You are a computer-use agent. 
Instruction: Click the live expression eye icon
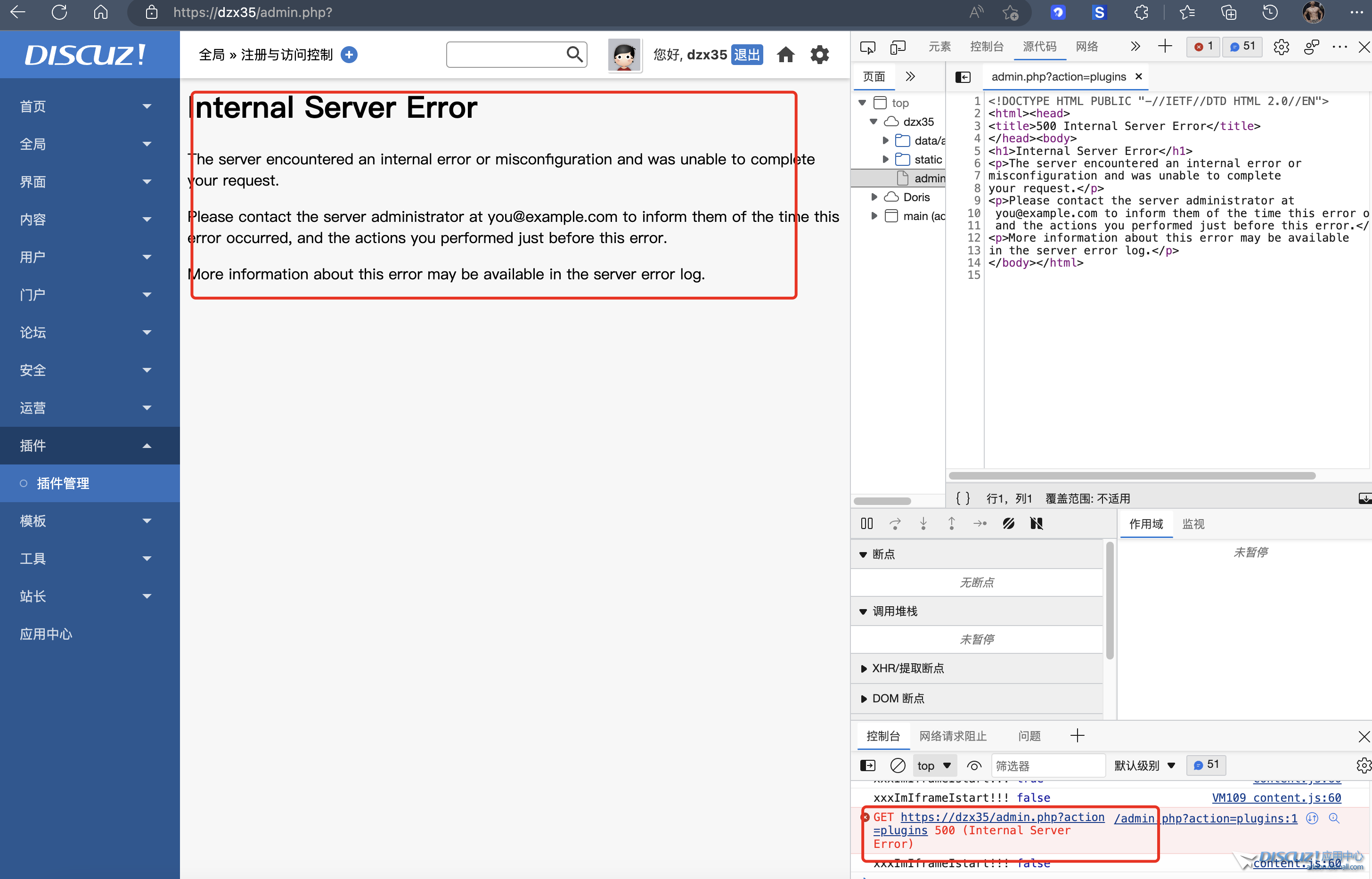coord(974,765)
